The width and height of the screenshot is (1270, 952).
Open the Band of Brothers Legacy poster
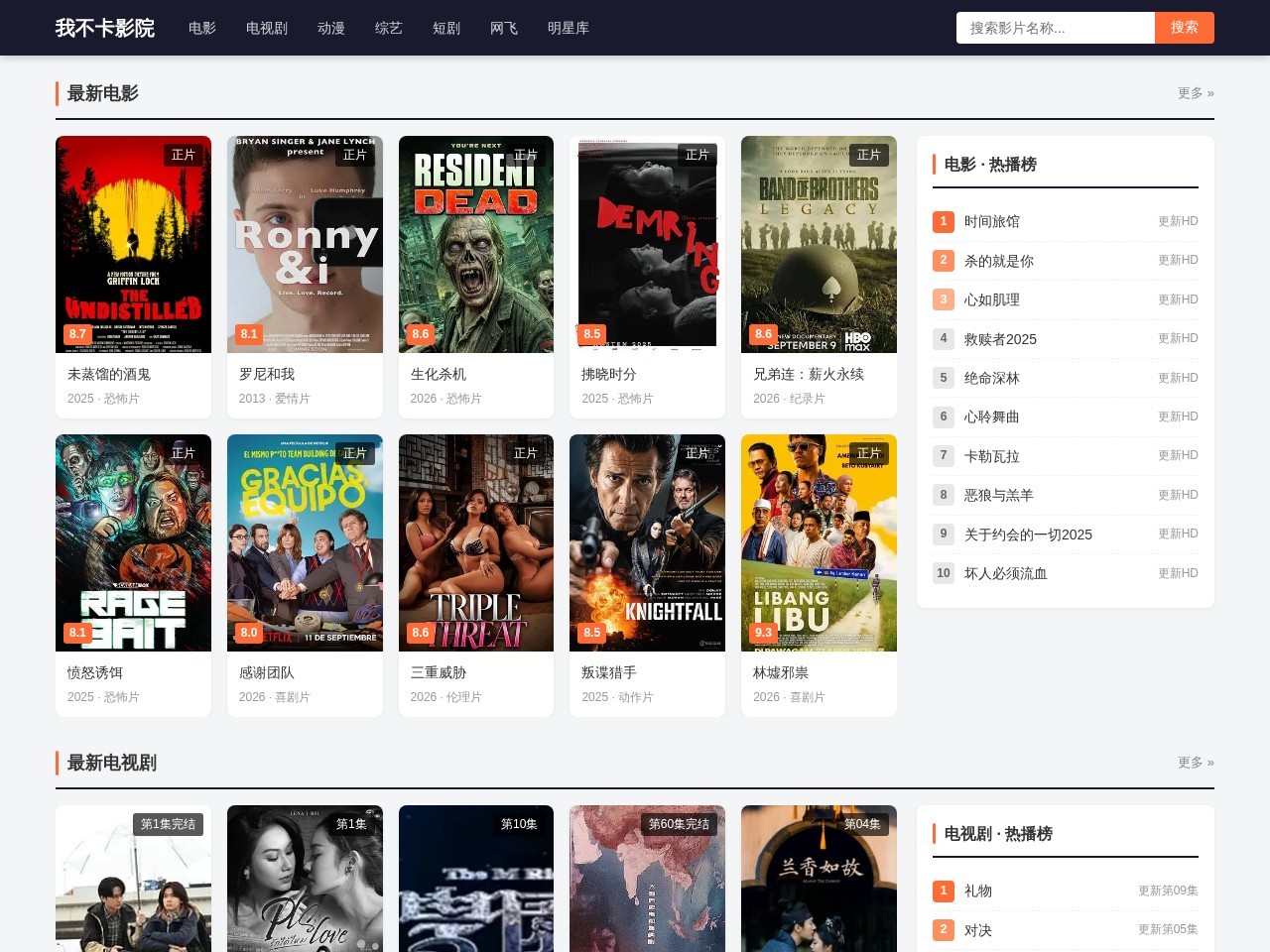pos(819,244)
